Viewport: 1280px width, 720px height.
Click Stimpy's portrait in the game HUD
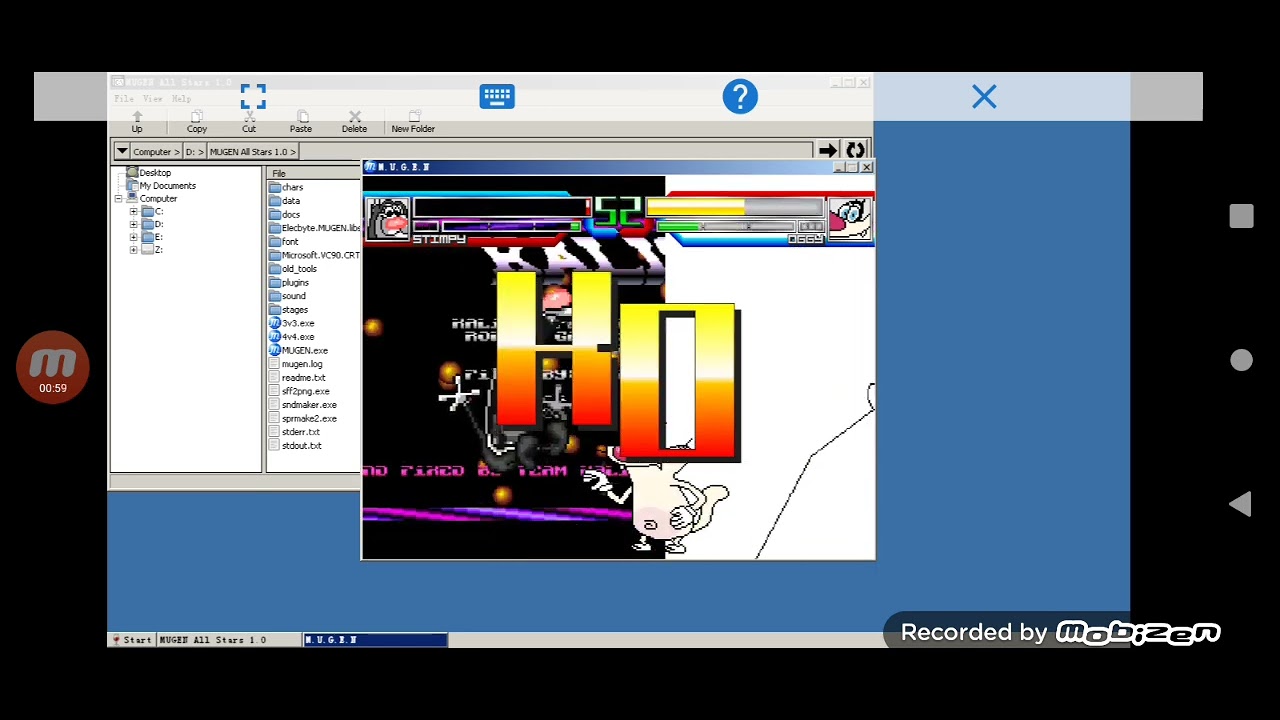[388, 219]
